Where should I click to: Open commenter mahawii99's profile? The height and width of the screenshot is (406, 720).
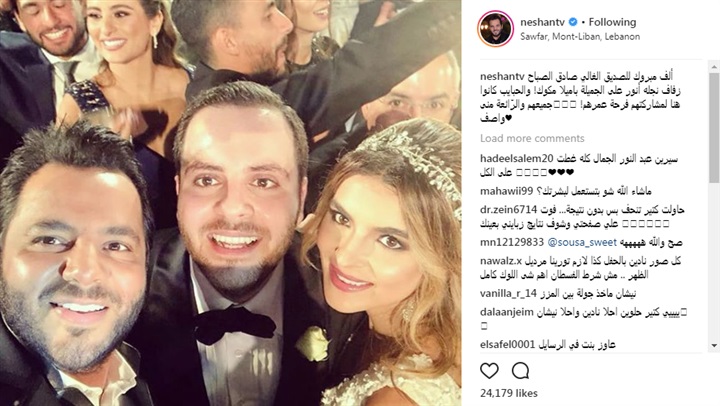[506, 191]
